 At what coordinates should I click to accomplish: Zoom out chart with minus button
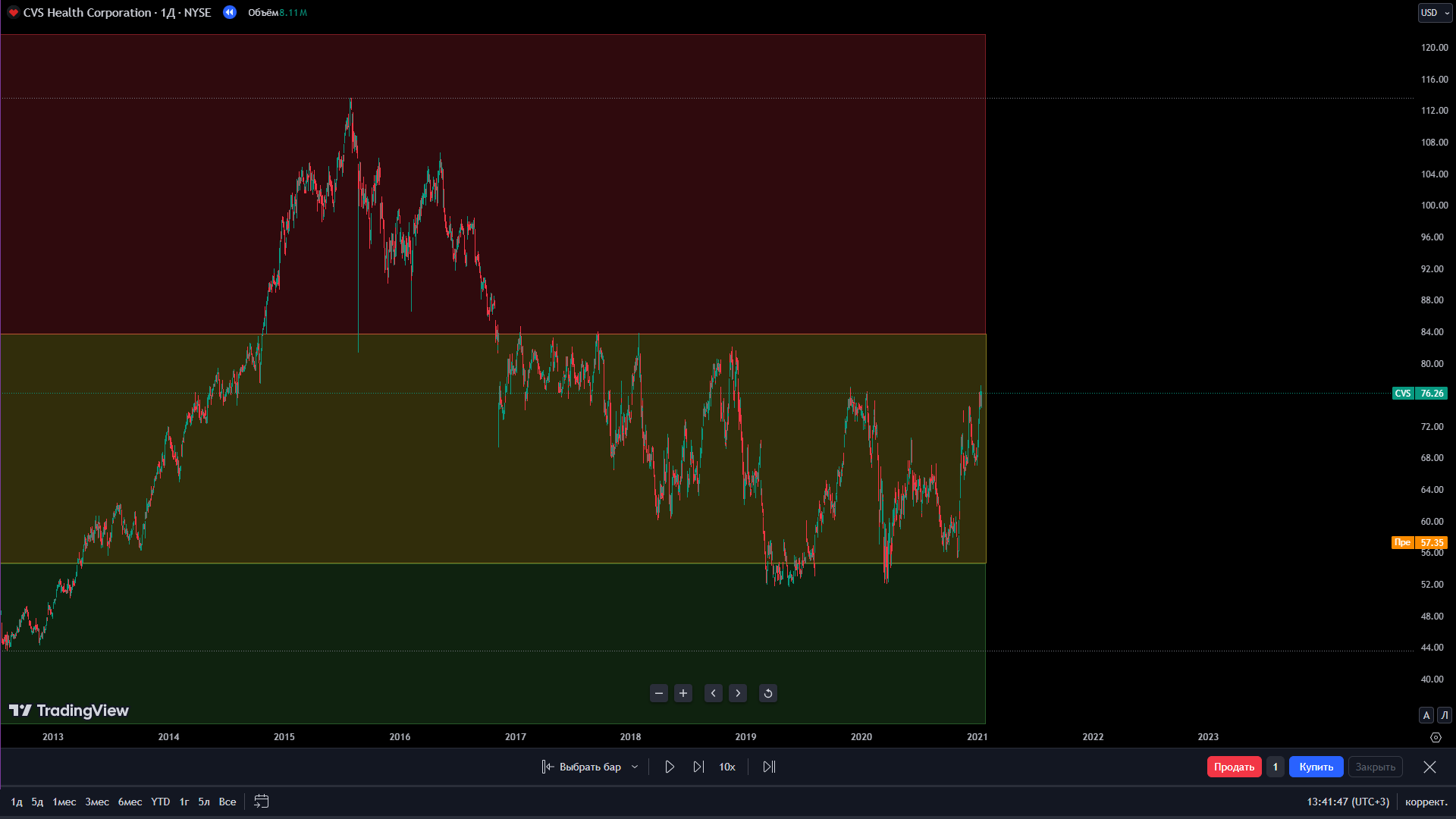(x=659, y=693)
